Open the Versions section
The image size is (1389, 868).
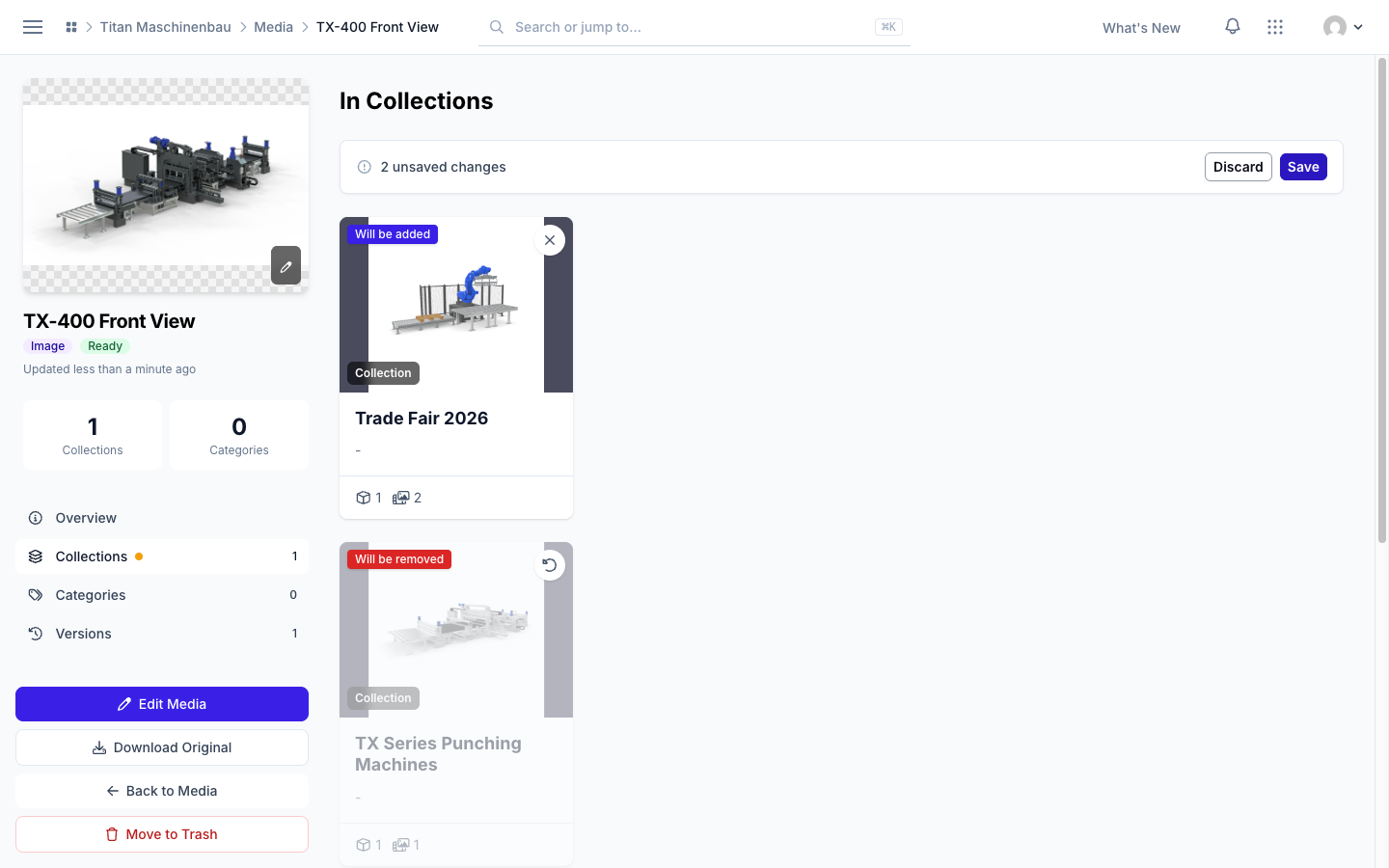coord(162,634)
